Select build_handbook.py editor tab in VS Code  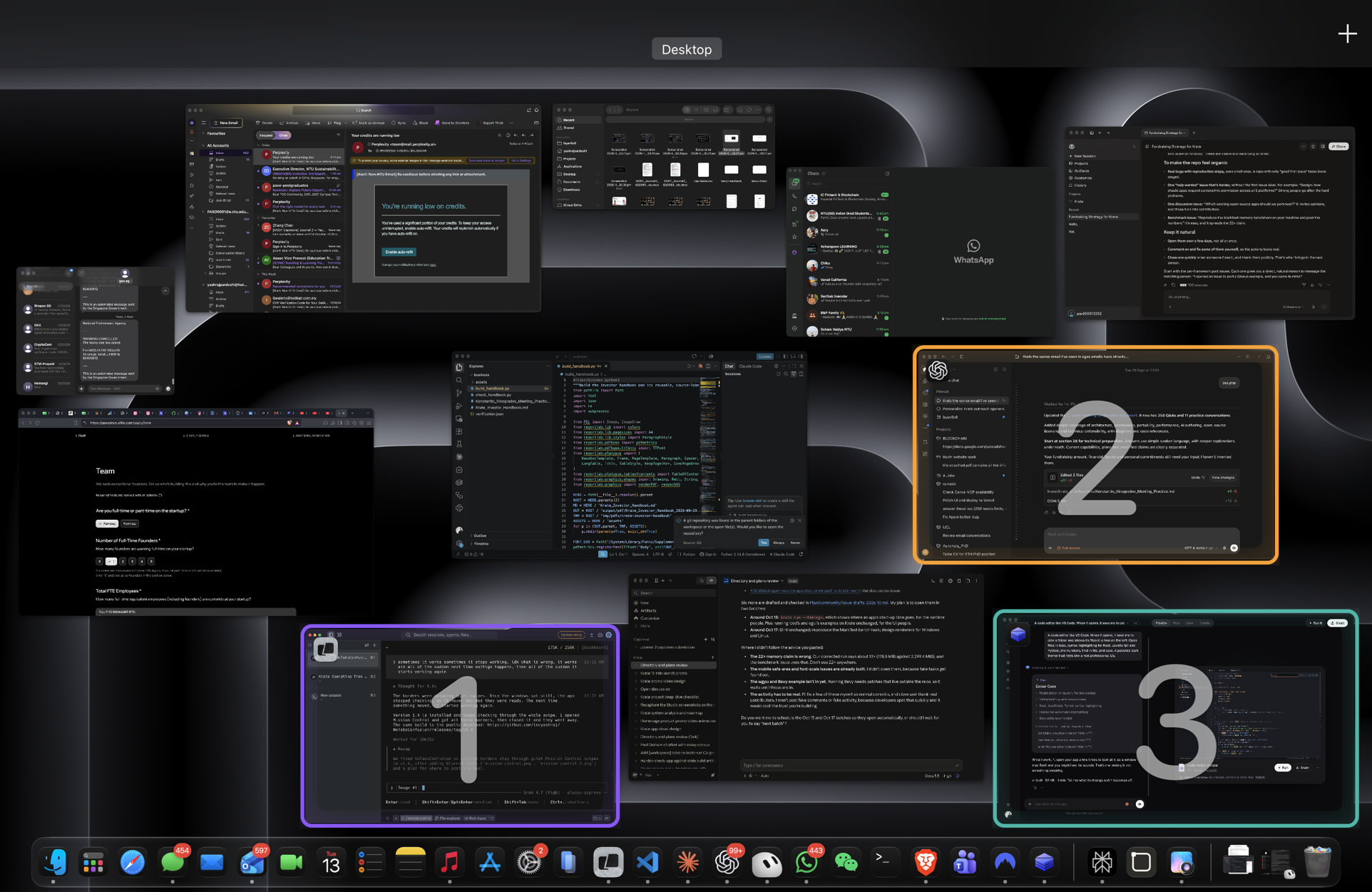582,366
